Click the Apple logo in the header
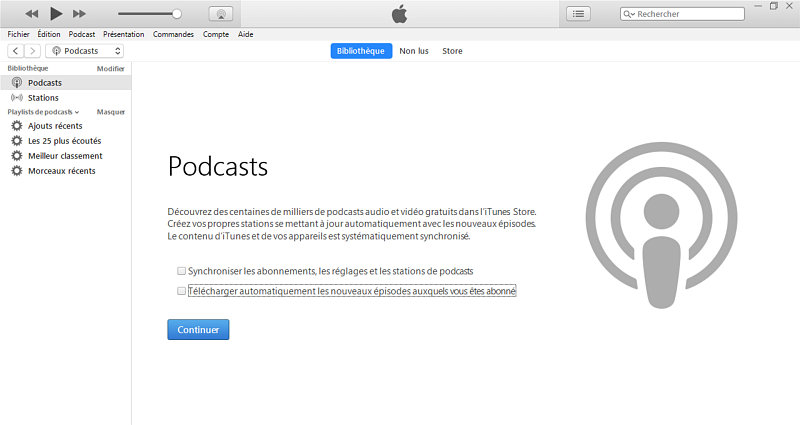The width and height of the screenshot is (800, 425). 399,14
